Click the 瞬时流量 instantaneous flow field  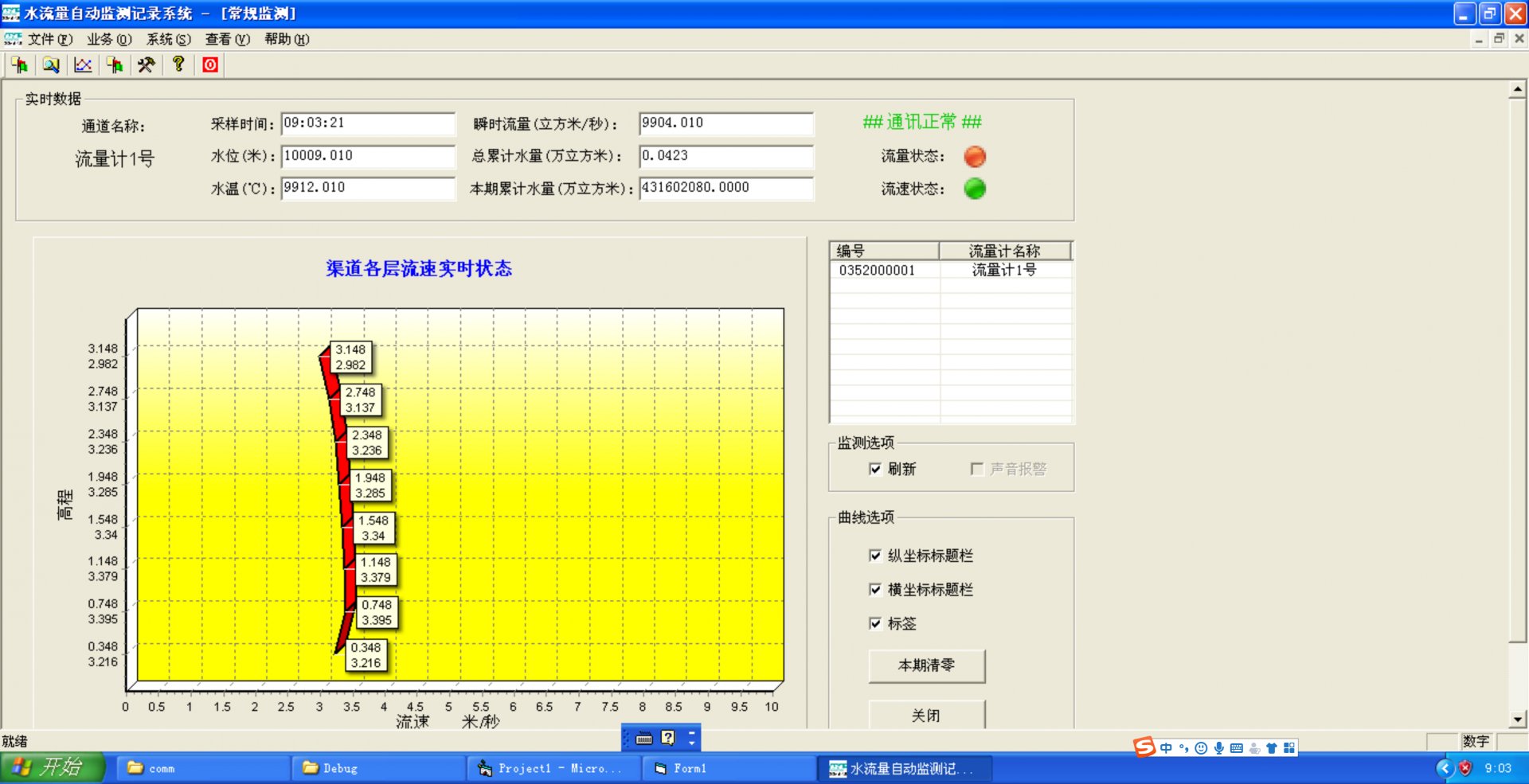pos(726,123)
